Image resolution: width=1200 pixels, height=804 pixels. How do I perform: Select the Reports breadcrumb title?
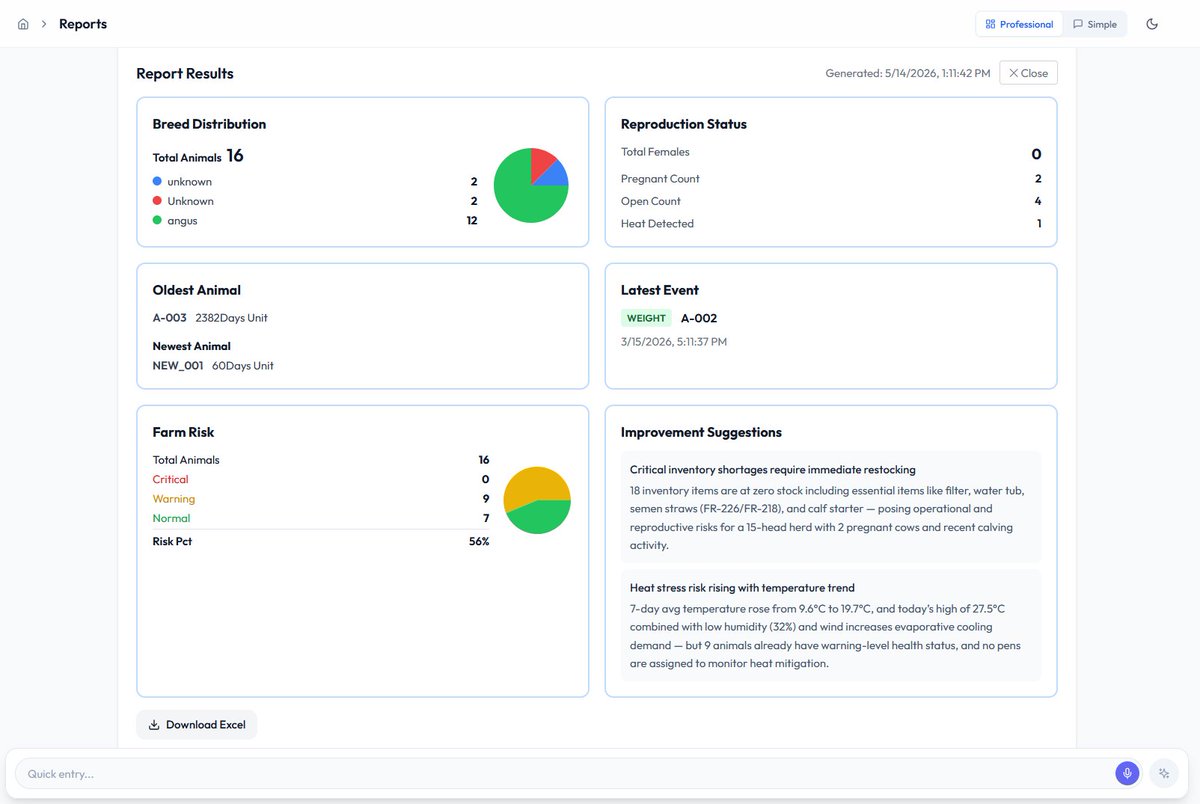(x=83, y=24)
